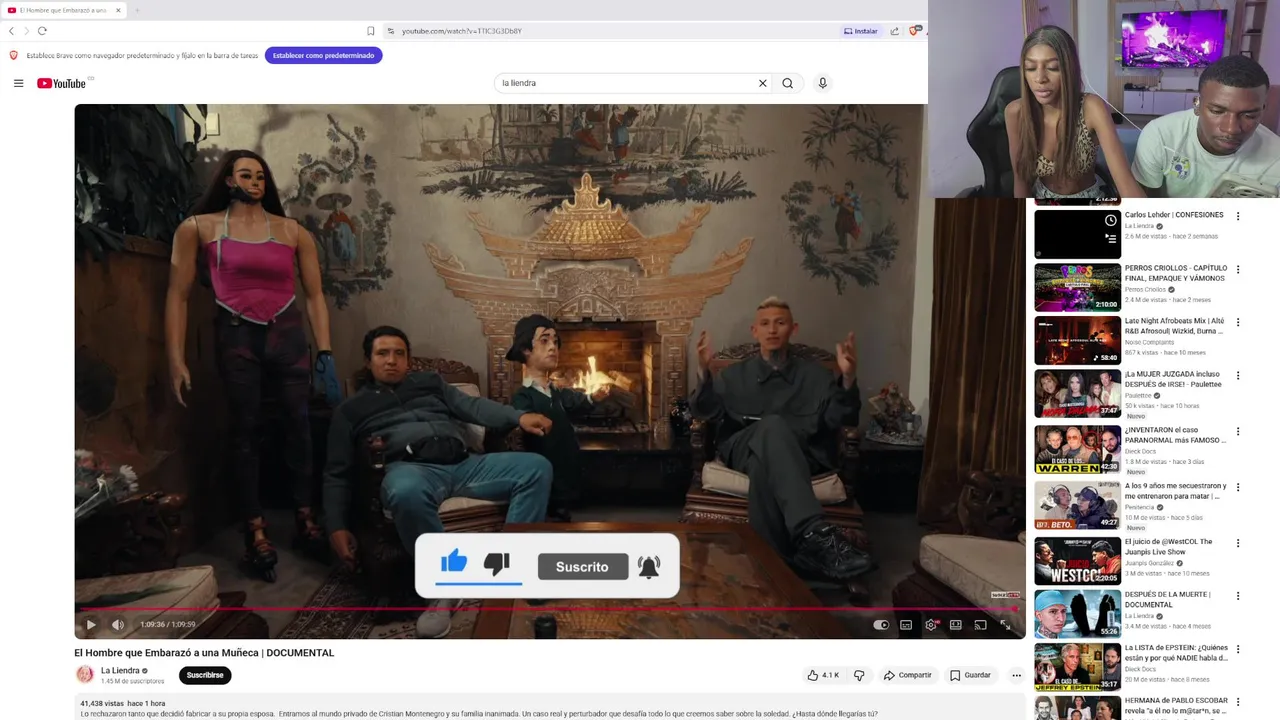
Task: Select the El Hombre que Embarazó browser tab
Action: [x=62, y=10]
